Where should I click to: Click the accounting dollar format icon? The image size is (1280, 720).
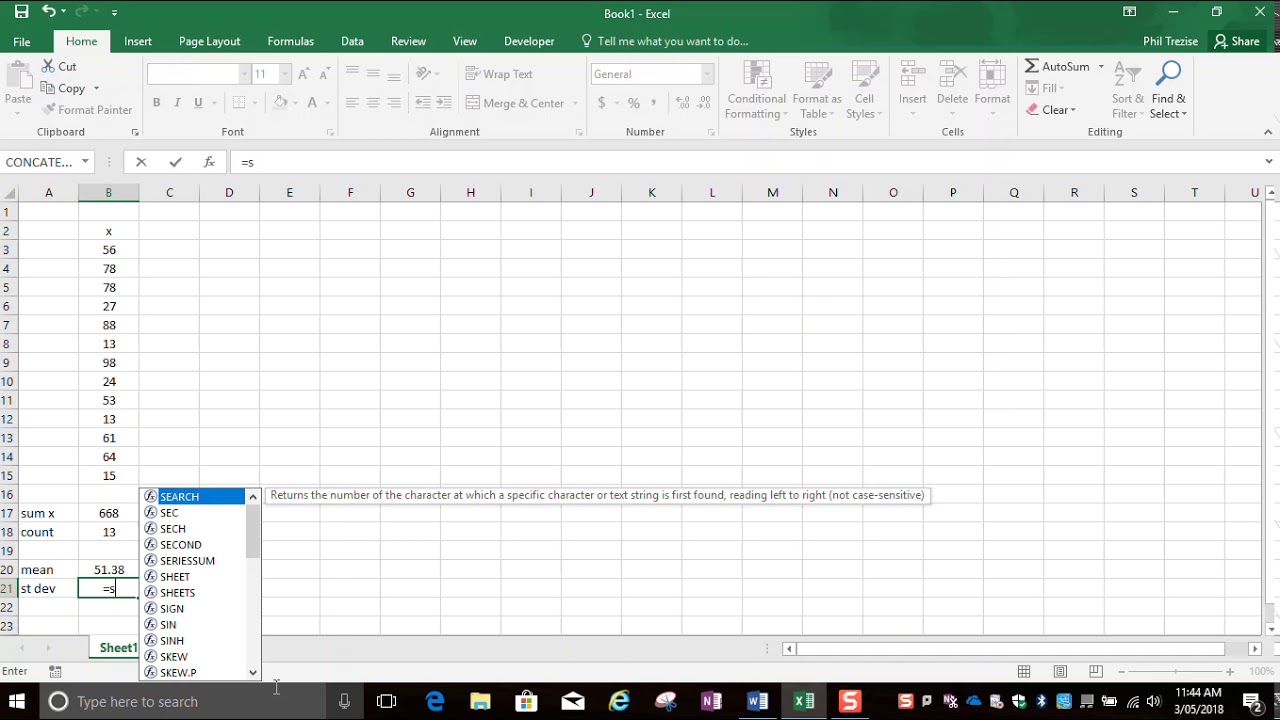tap(602, 103)
